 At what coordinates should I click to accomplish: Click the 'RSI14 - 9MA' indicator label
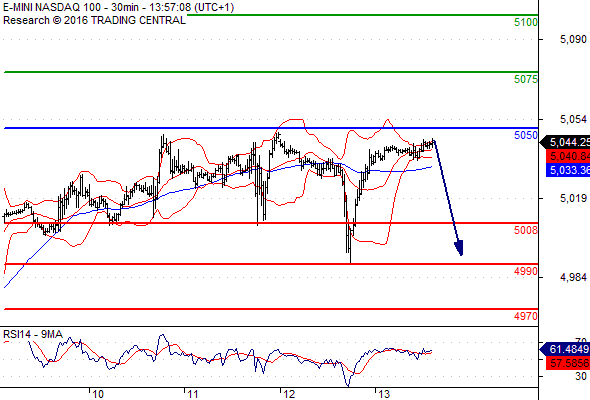33,334
